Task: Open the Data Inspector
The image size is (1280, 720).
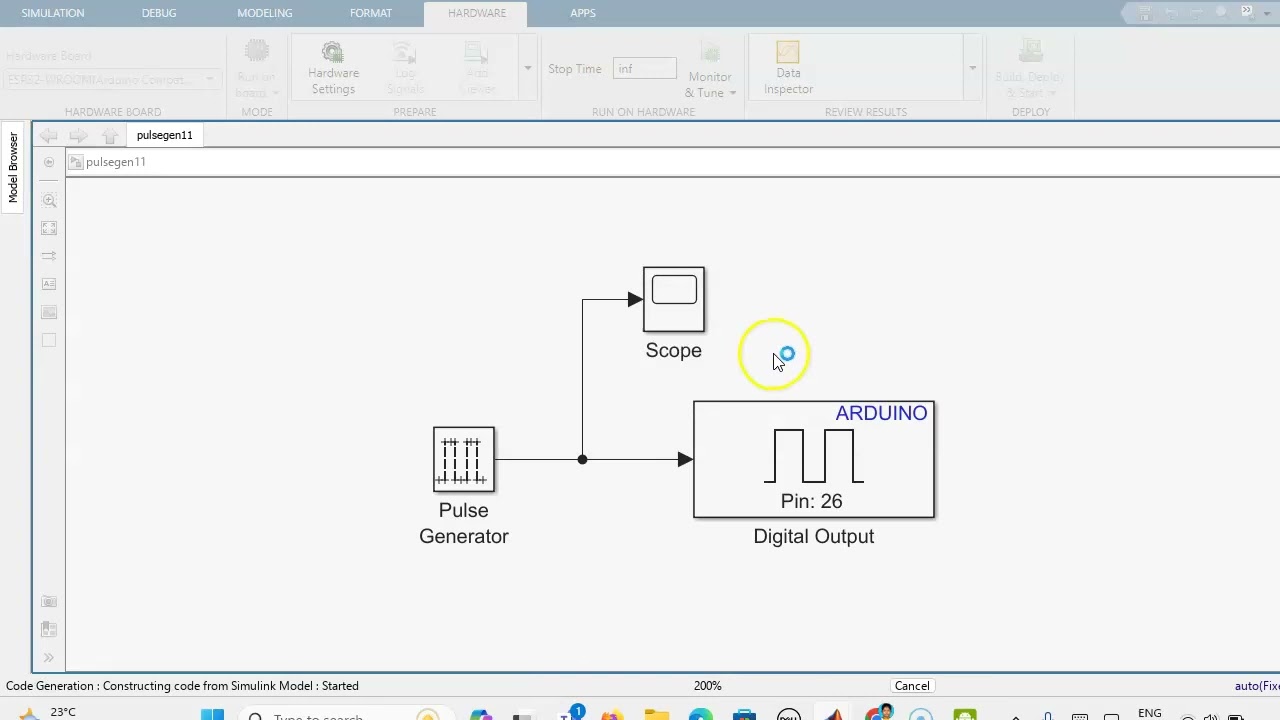Action: 788,68
